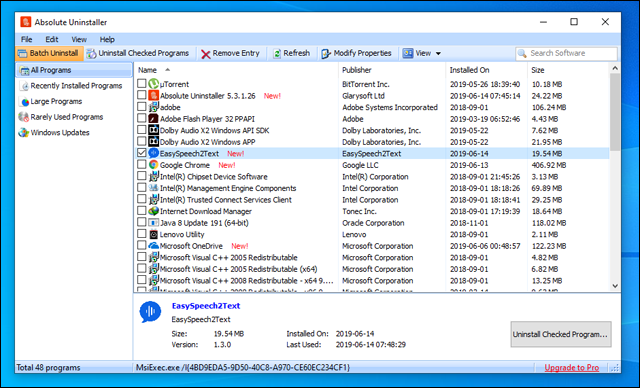Click the search magnifier icon
This screenshot has height=388, width=640.
point(522,53)
